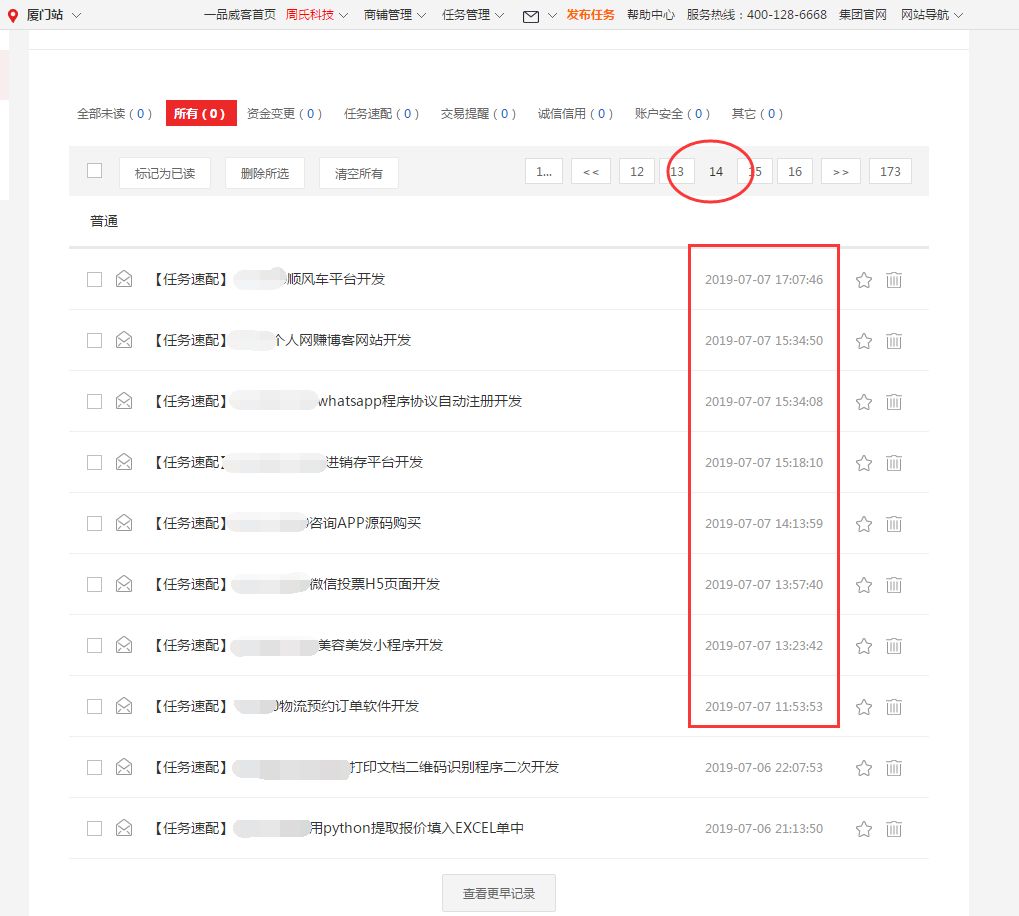Click the envelope icon on the 美容美发小程序开发 row

point(123,645)
